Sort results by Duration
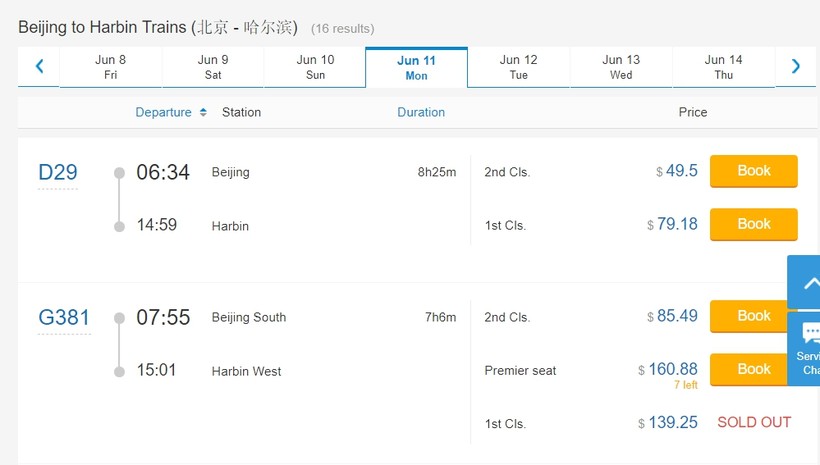Image resolution: width=820 pixels, height=465 pixels. click(x=421, y=113)
